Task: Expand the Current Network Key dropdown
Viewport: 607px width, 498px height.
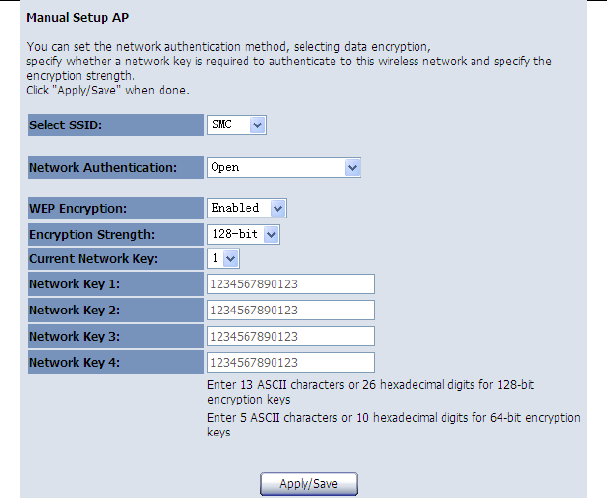Action: tap(224, 258)
